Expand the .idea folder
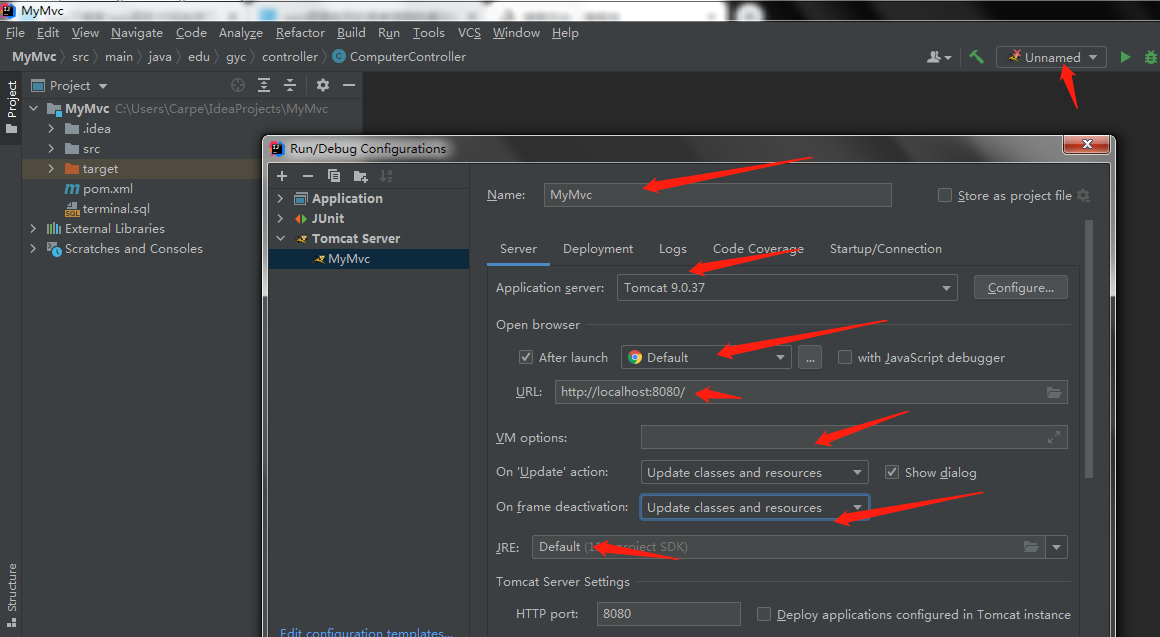1160x637 pixels. (x=51, y=128)
